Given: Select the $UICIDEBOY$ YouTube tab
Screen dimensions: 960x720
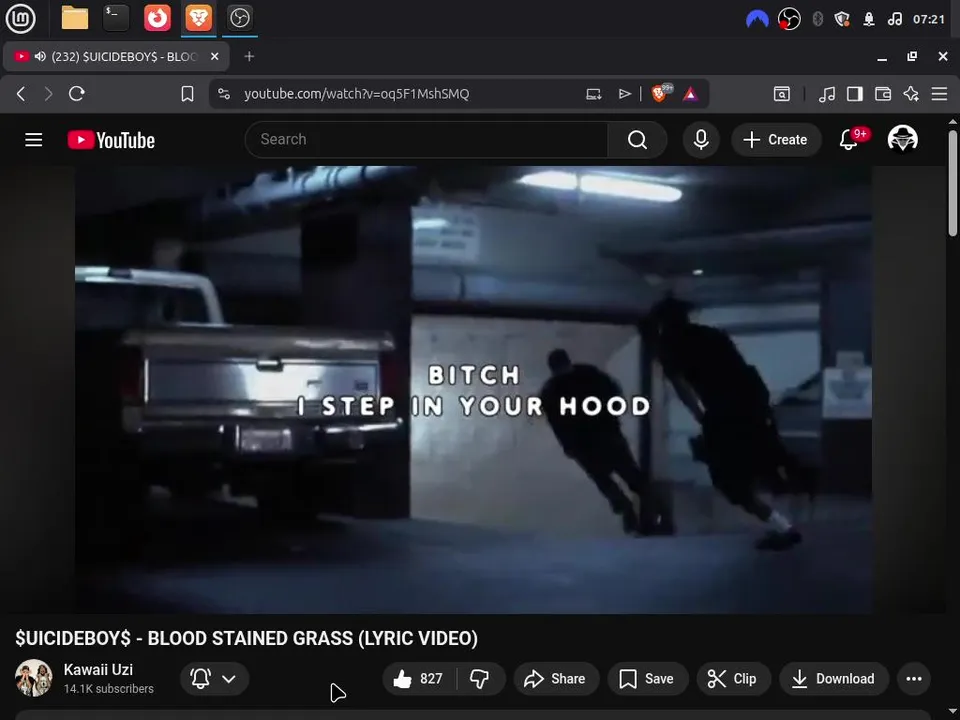Looking at the screenshot, I should (116, 56).
